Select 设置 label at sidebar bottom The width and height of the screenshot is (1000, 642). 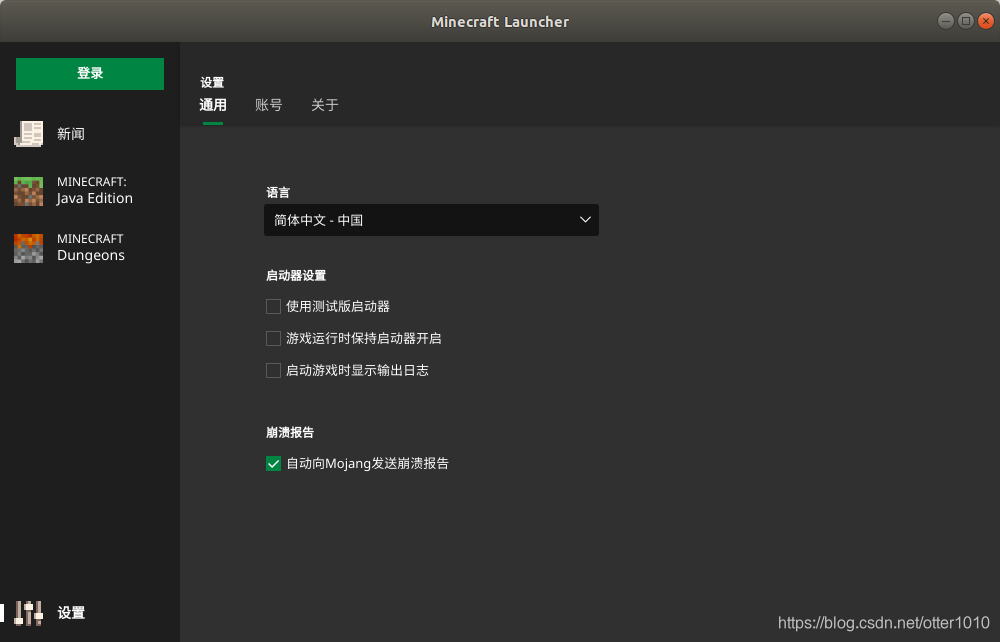(x=71, y=613)
